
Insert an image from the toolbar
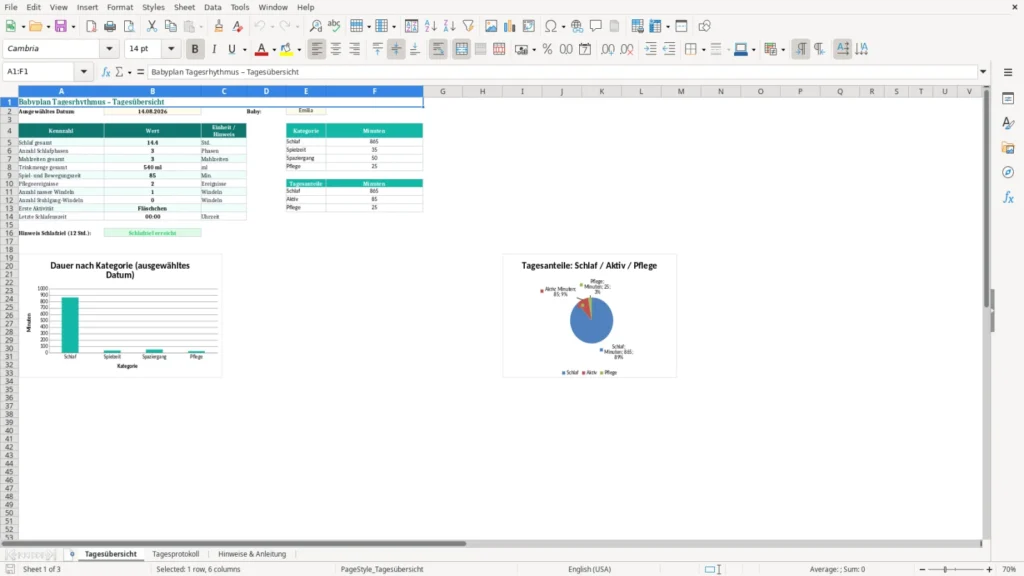pos(490,26)
